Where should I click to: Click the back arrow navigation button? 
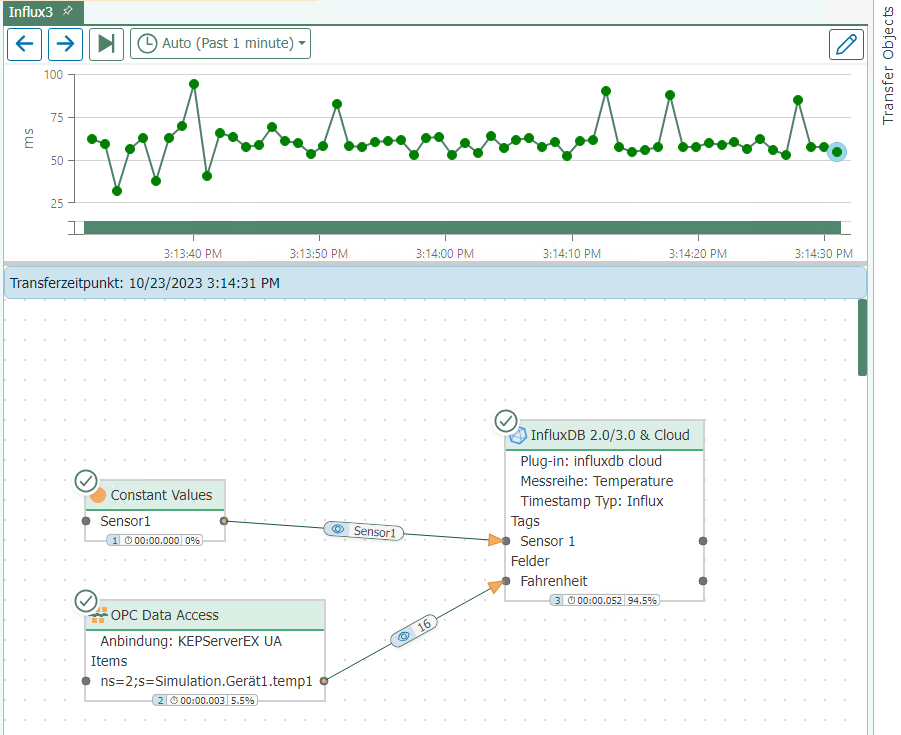pyautogui.click(x=25, y=43)
